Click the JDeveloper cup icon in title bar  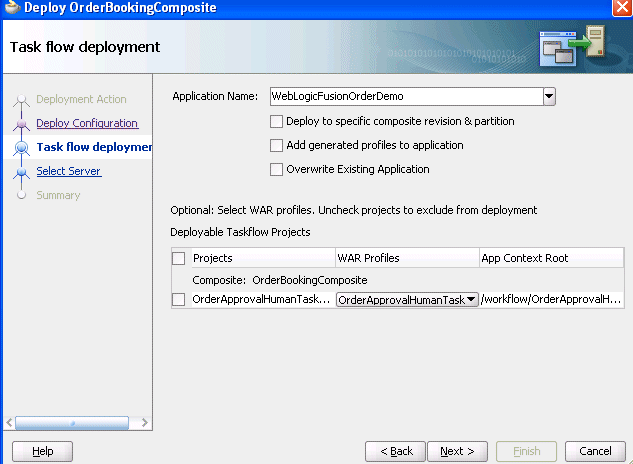coord(12,7)
